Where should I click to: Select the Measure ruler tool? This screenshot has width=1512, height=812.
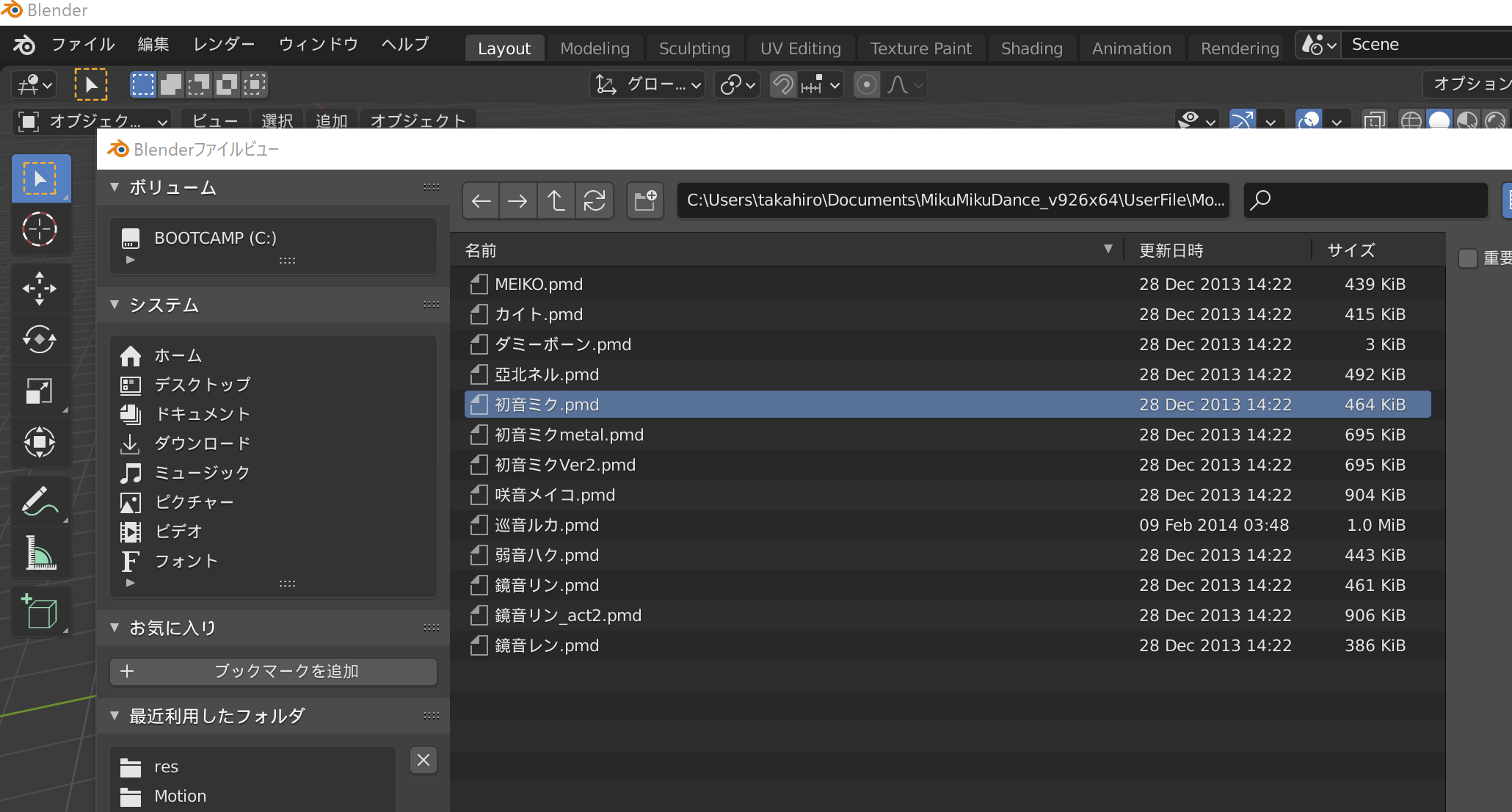point(40,552)
